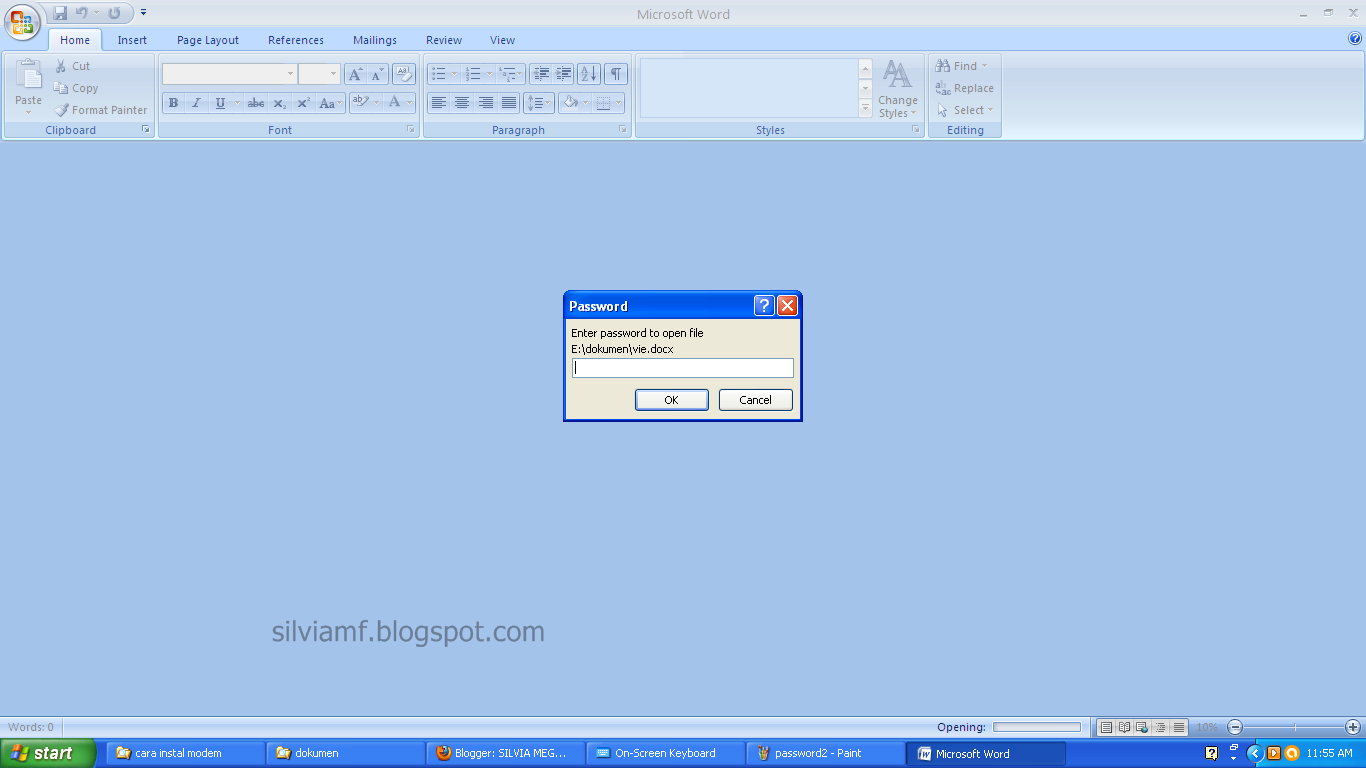Click the Password dialog help button
This screenshot has width=1366, height=768.
(764, 306)
